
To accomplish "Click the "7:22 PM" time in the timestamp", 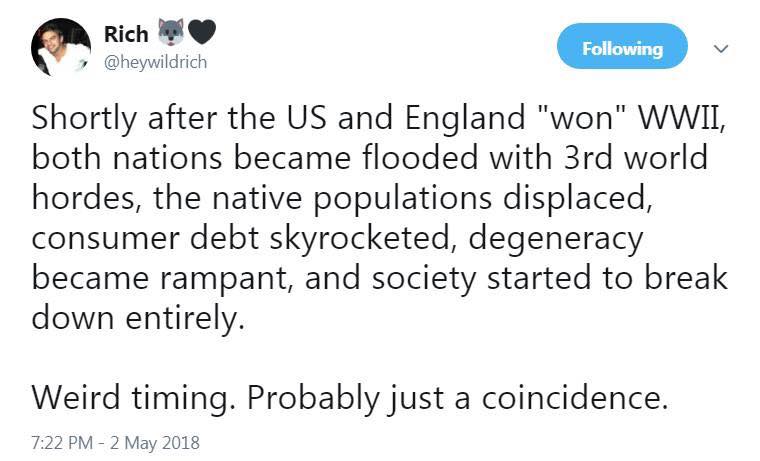I will click(64, 440).
